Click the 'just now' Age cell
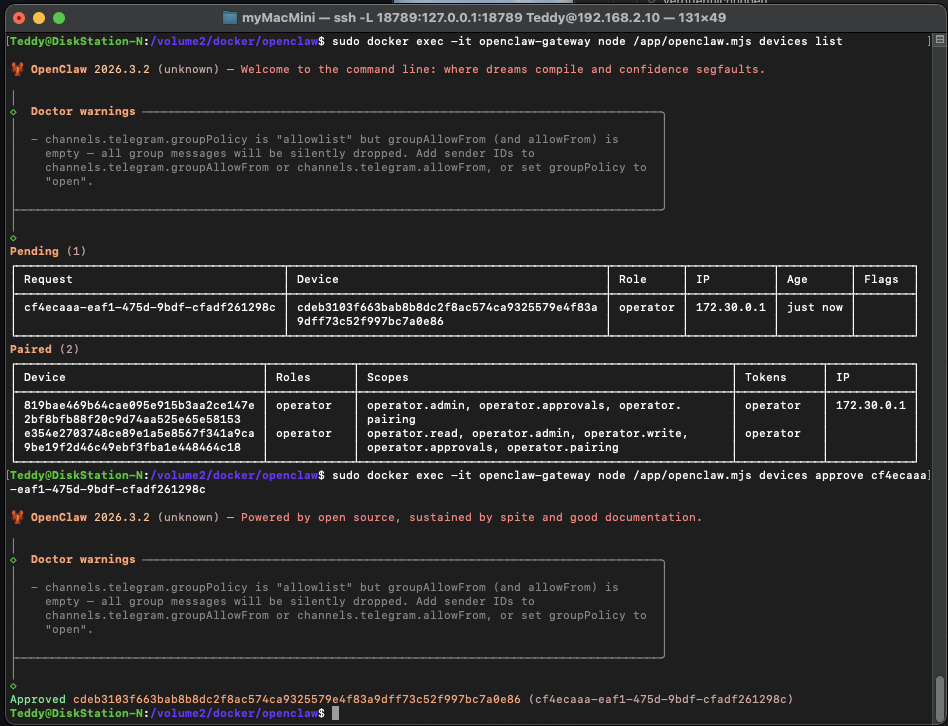The height and width of the screenshot is (726, 948). point(814,307)
